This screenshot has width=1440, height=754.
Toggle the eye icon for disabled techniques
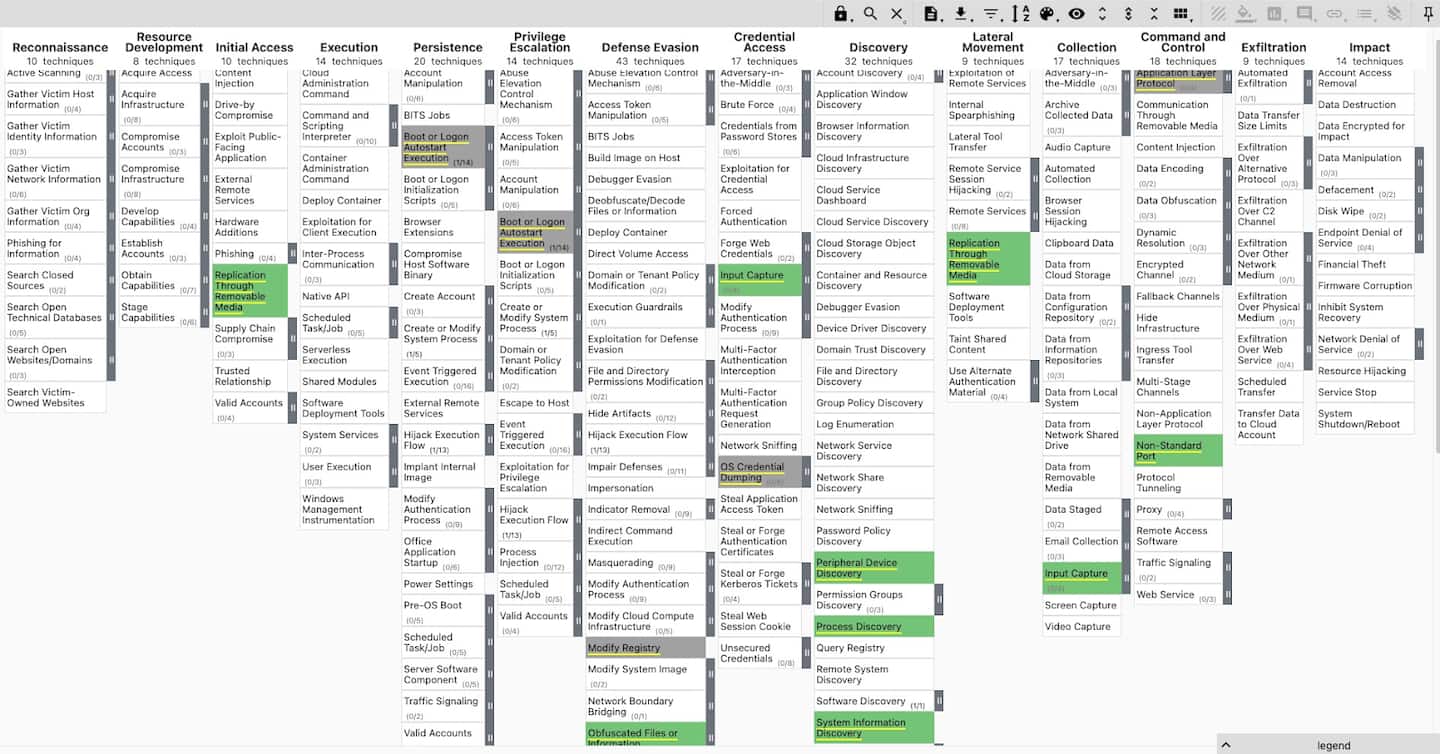(x=1076, y=14)
